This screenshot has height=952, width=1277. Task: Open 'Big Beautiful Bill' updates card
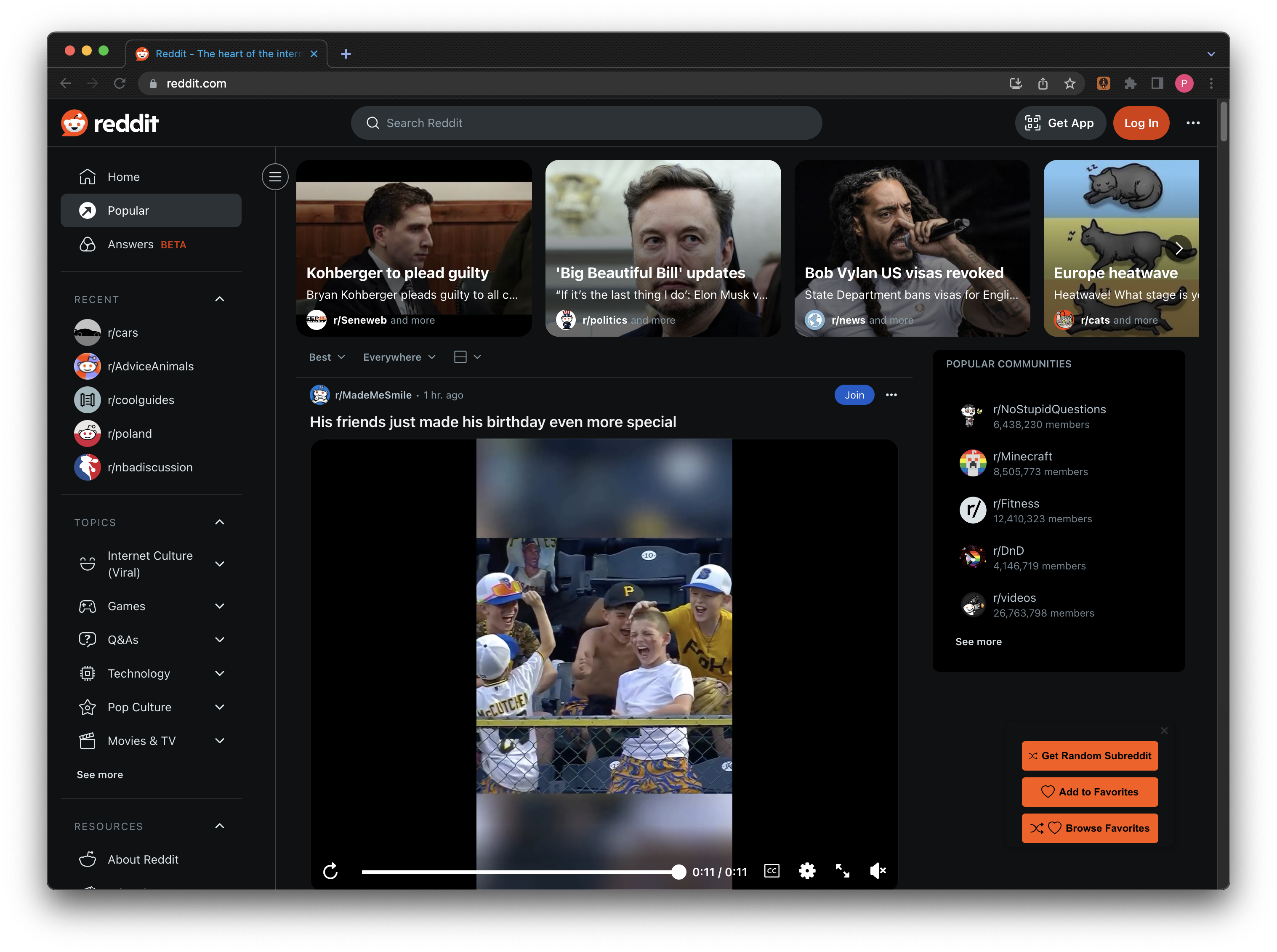(x=663, y=248)
